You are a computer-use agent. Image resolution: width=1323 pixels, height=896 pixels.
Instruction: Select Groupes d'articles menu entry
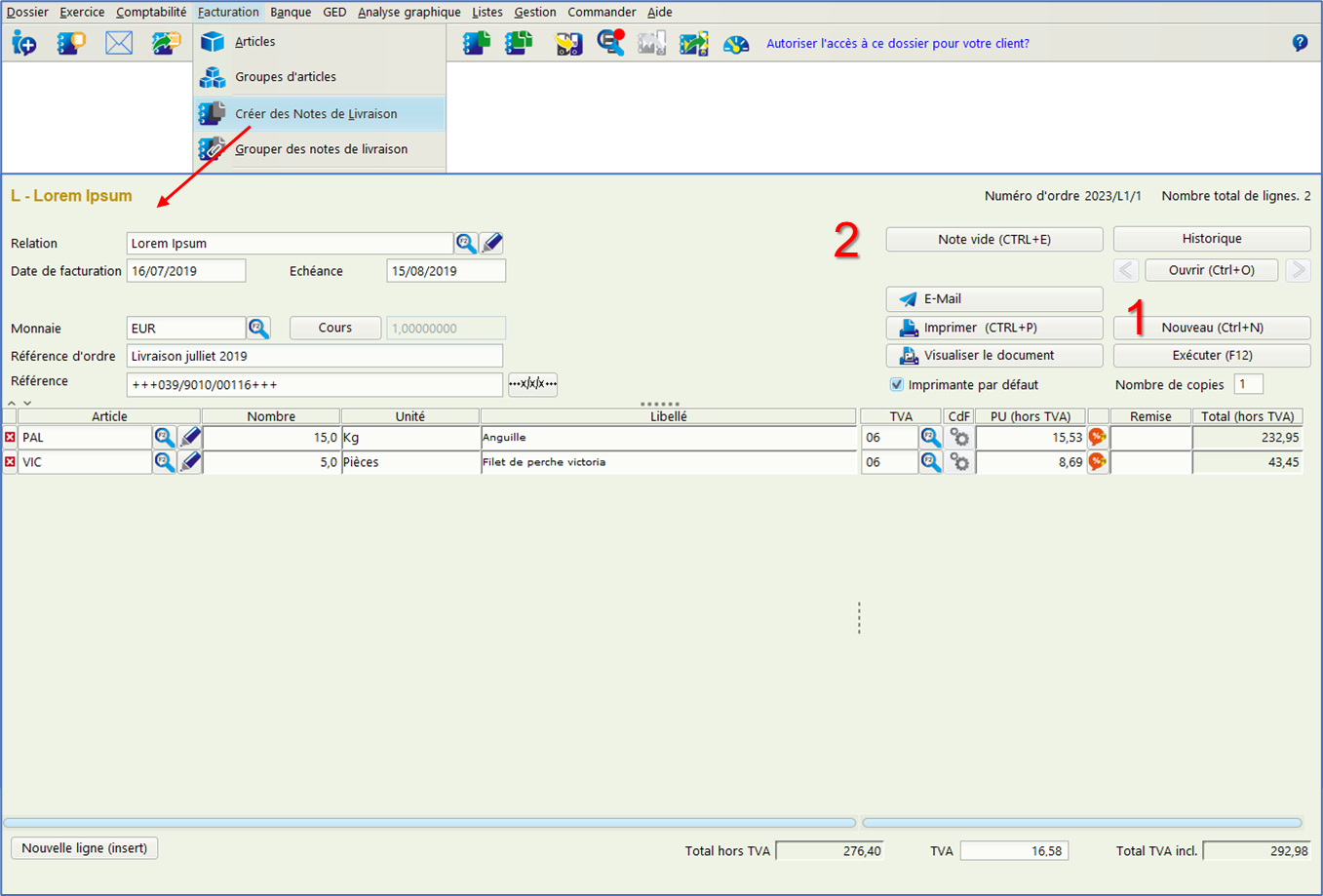coord(320,77)
